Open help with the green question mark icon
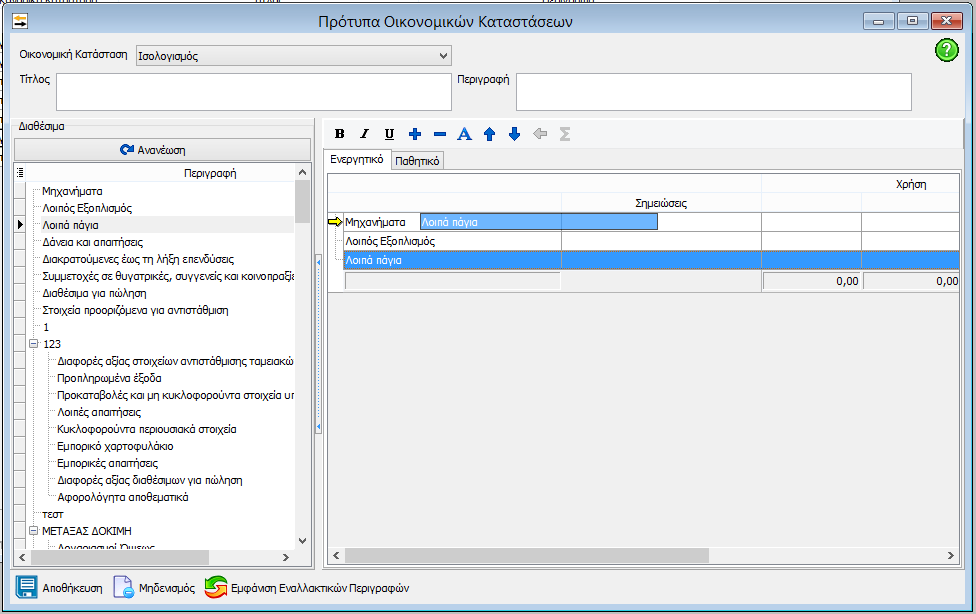Image resolution: width=976 pixels, height=614 pixels. click(x=946, y=50)
